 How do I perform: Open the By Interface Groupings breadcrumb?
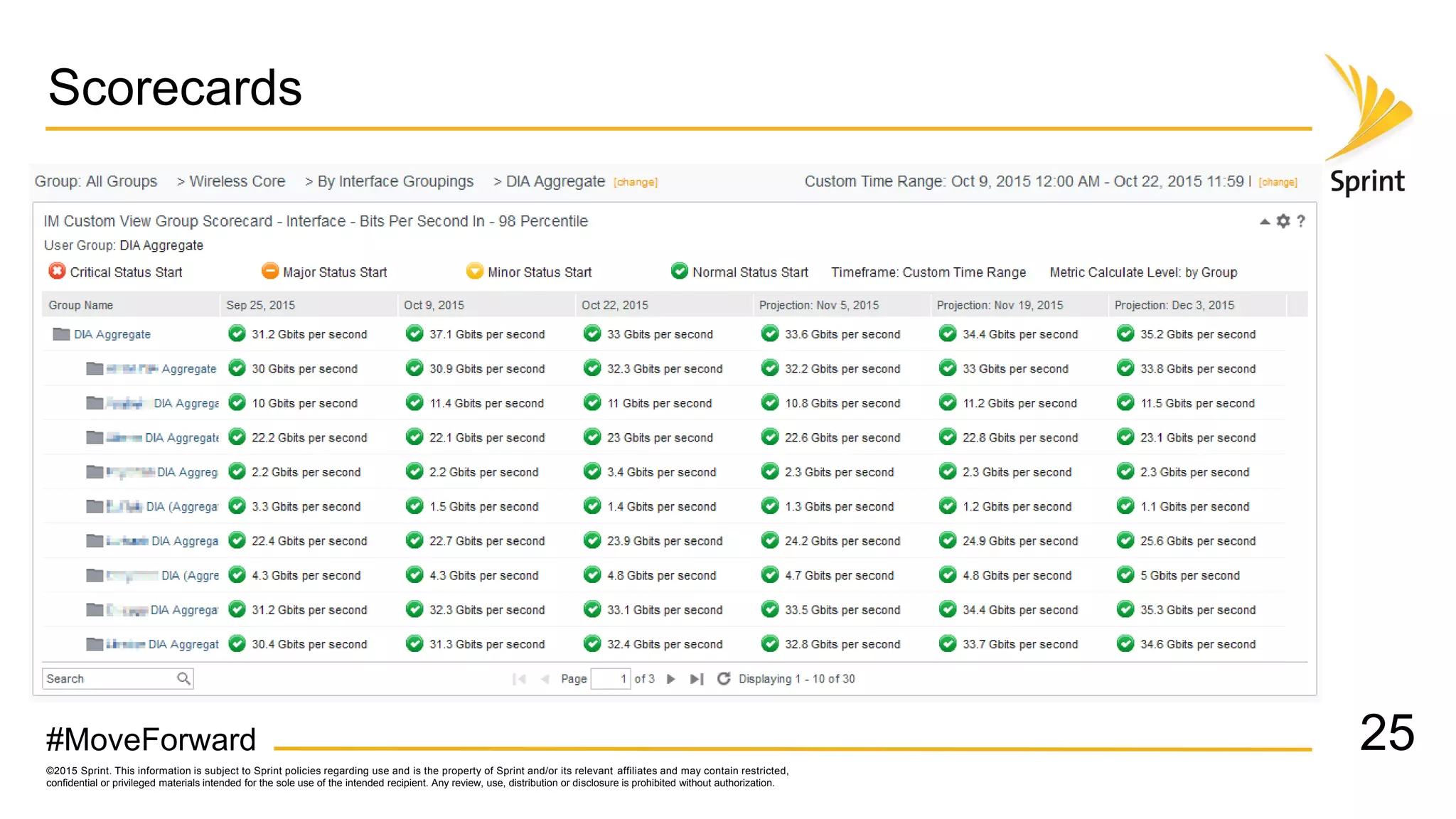click(x=395, y=181)
